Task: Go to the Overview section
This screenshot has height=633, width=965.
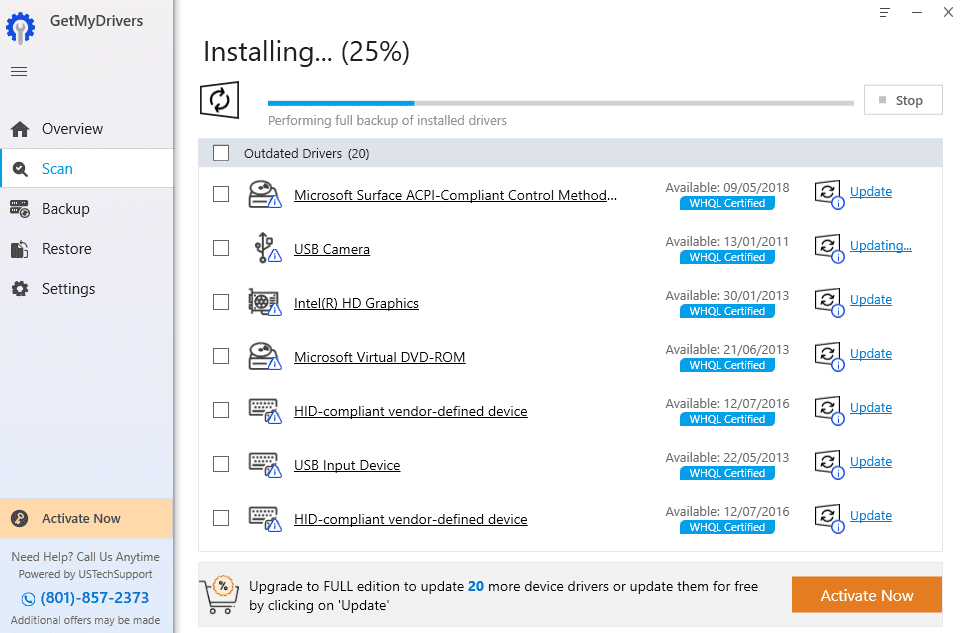Action: [x=73, y=128]
